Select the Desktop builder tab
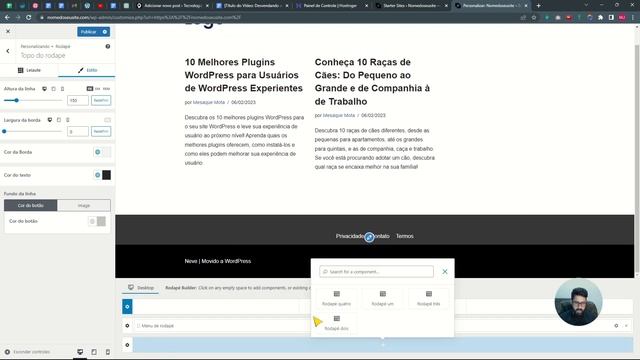 click(141, 288)
